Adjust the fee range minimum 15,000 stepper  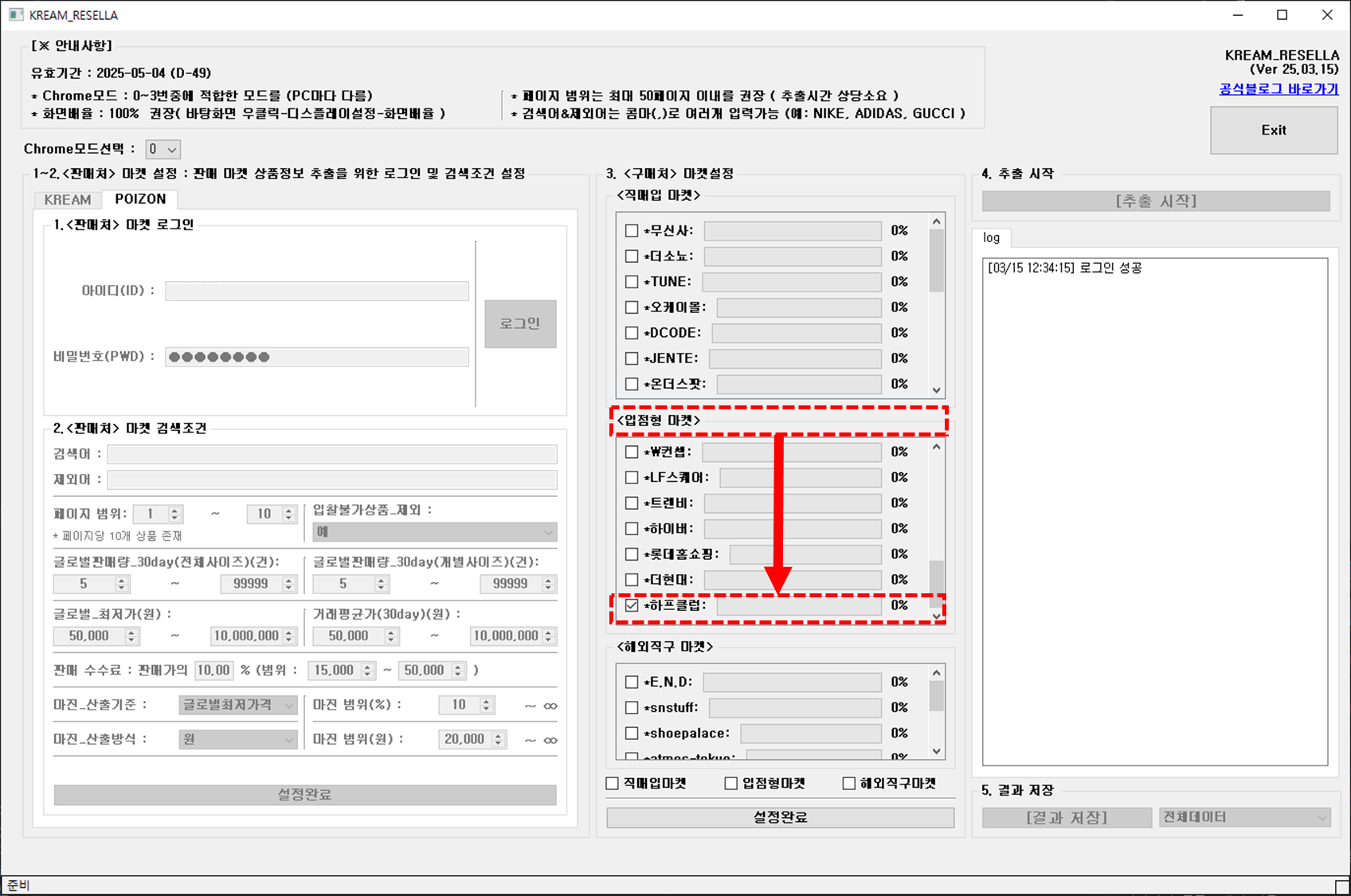pos(367,671)
